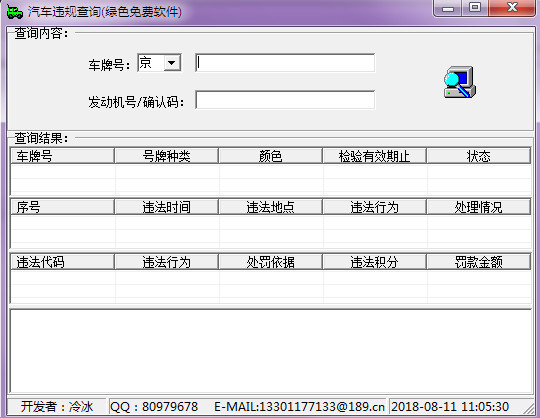Focus the 发动机号/确认码 input field

tap(285, 100)
